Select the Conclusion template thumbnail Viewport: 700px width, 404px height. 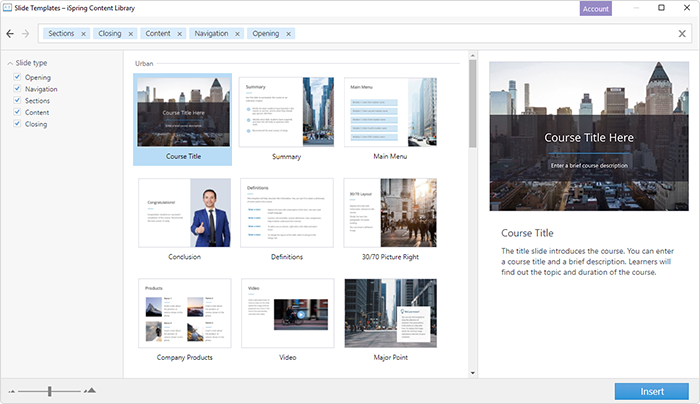click(184, 212)
